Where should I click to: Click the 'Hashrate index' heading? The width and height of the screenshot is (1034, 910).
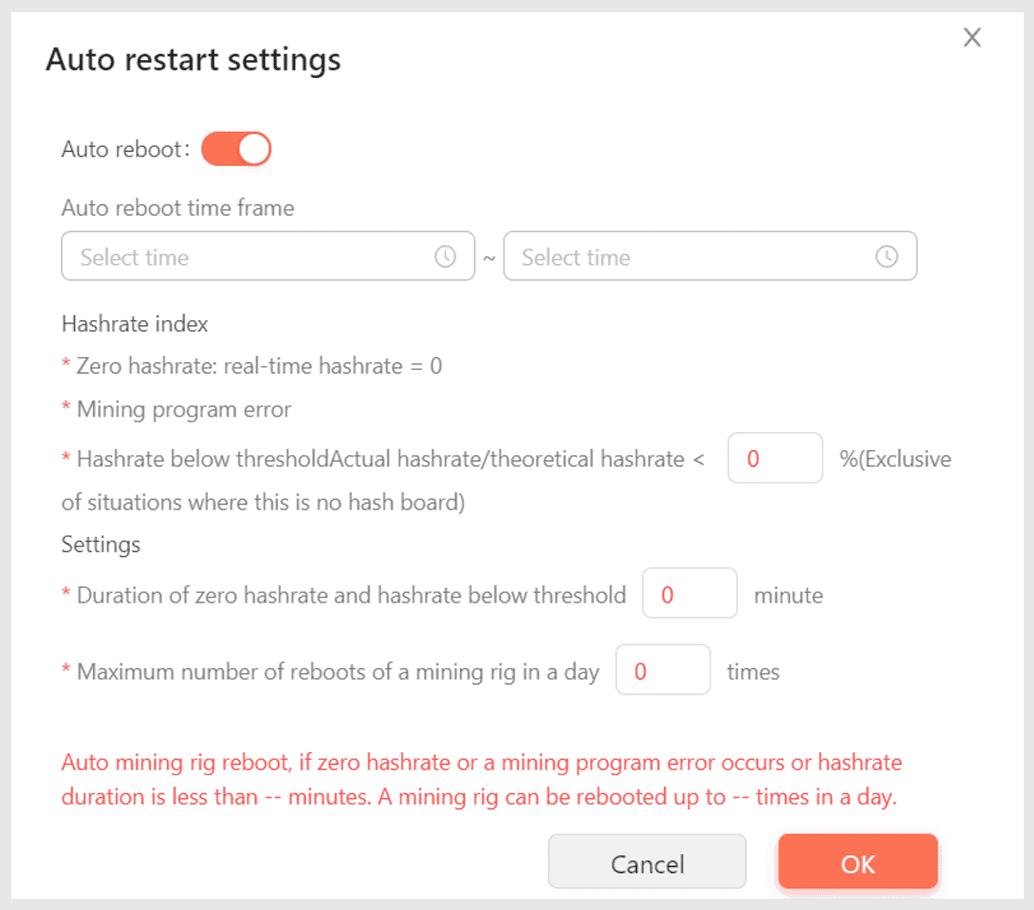[x=135, y=324]
